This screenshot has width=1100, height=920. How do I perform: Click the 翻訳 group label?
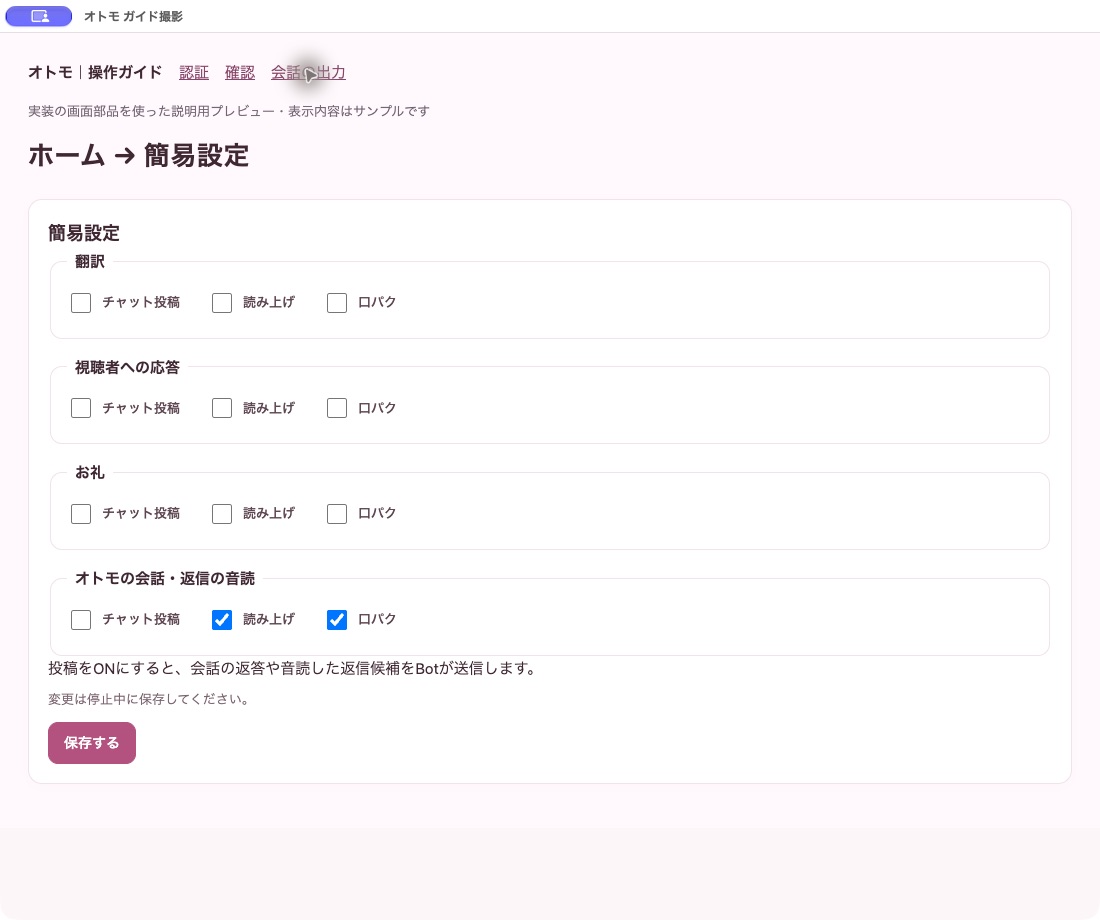(x=90, y=262)
